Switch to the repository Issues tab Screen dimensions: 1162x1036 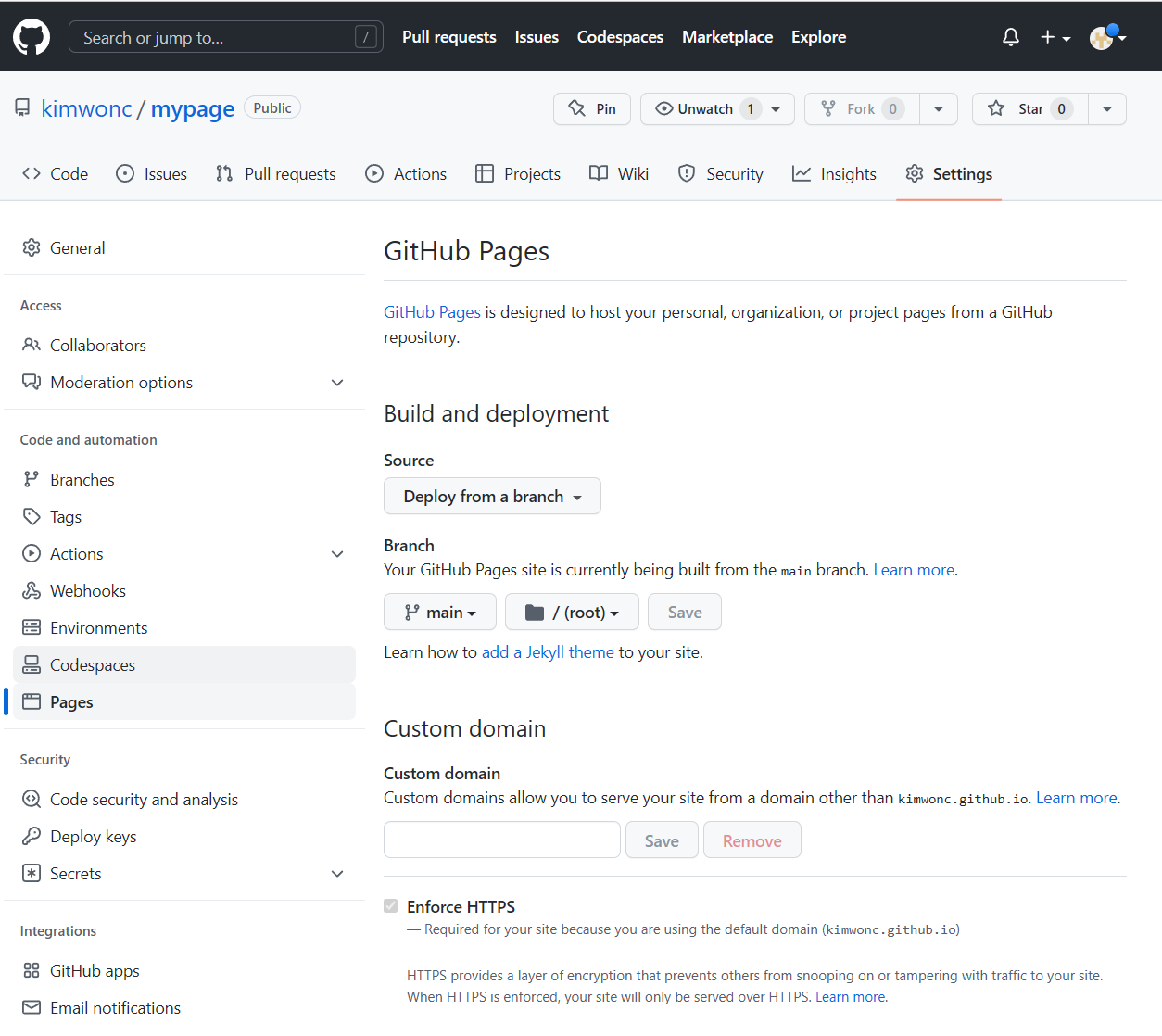pyautogui.click(x=151, y=173)
